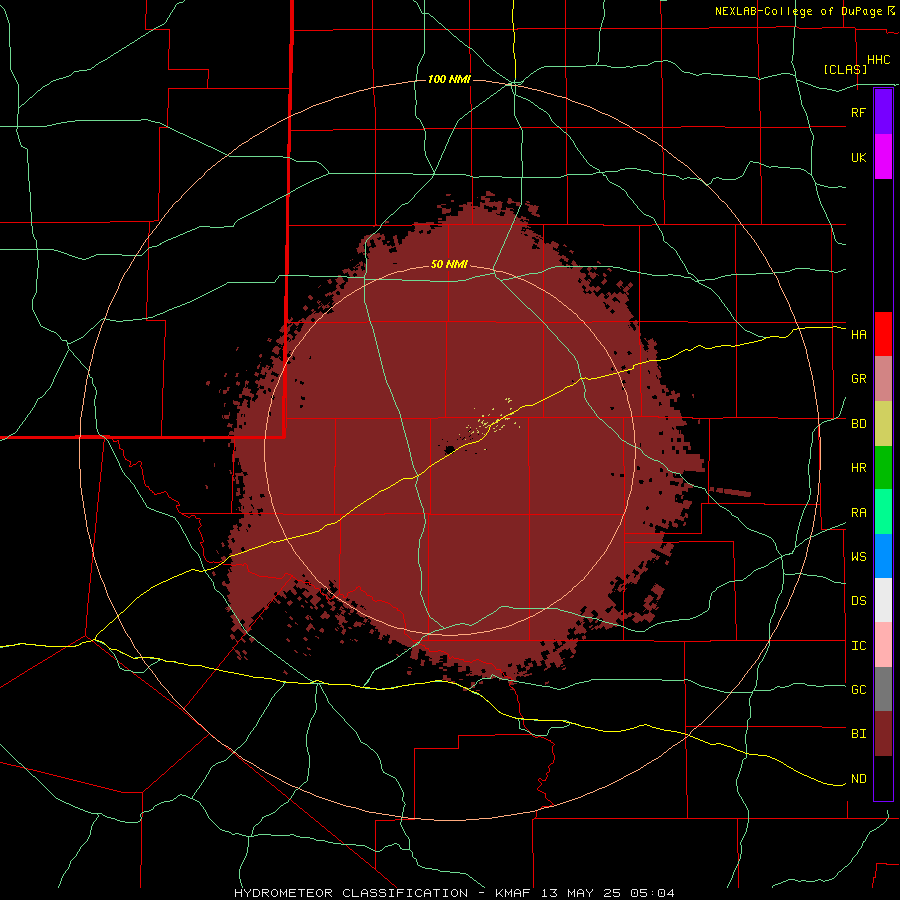The image size is (900, 900).
Task: Click the DS legend label
Action: 858,601
